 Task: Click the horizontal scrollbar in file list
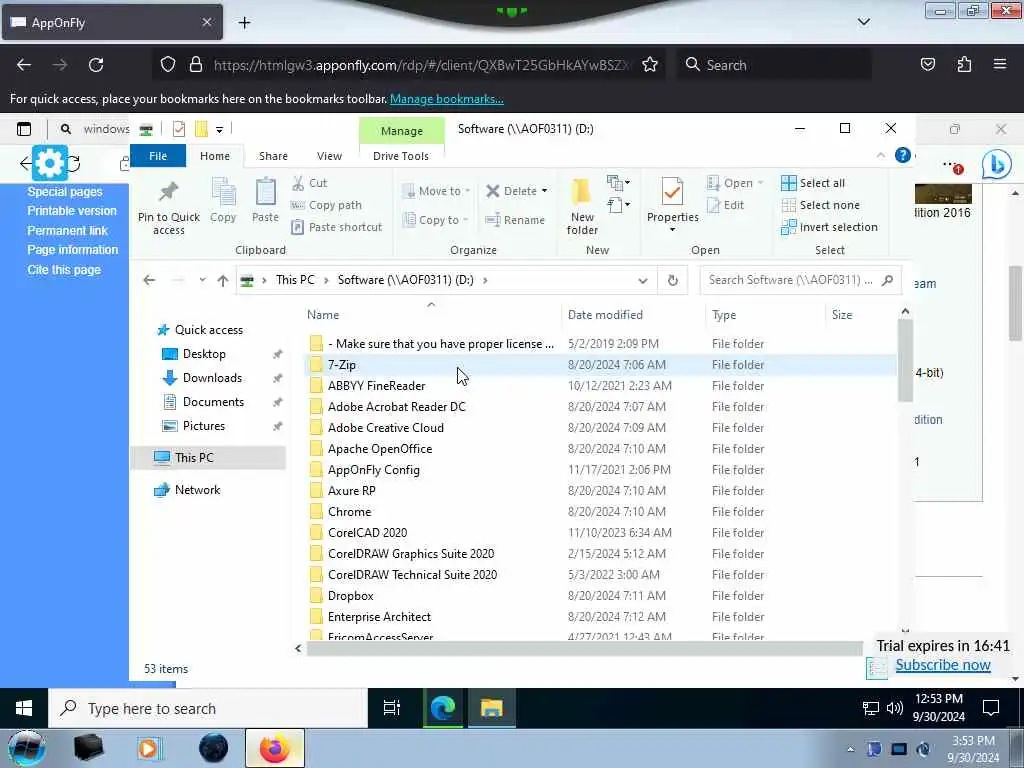584,648
